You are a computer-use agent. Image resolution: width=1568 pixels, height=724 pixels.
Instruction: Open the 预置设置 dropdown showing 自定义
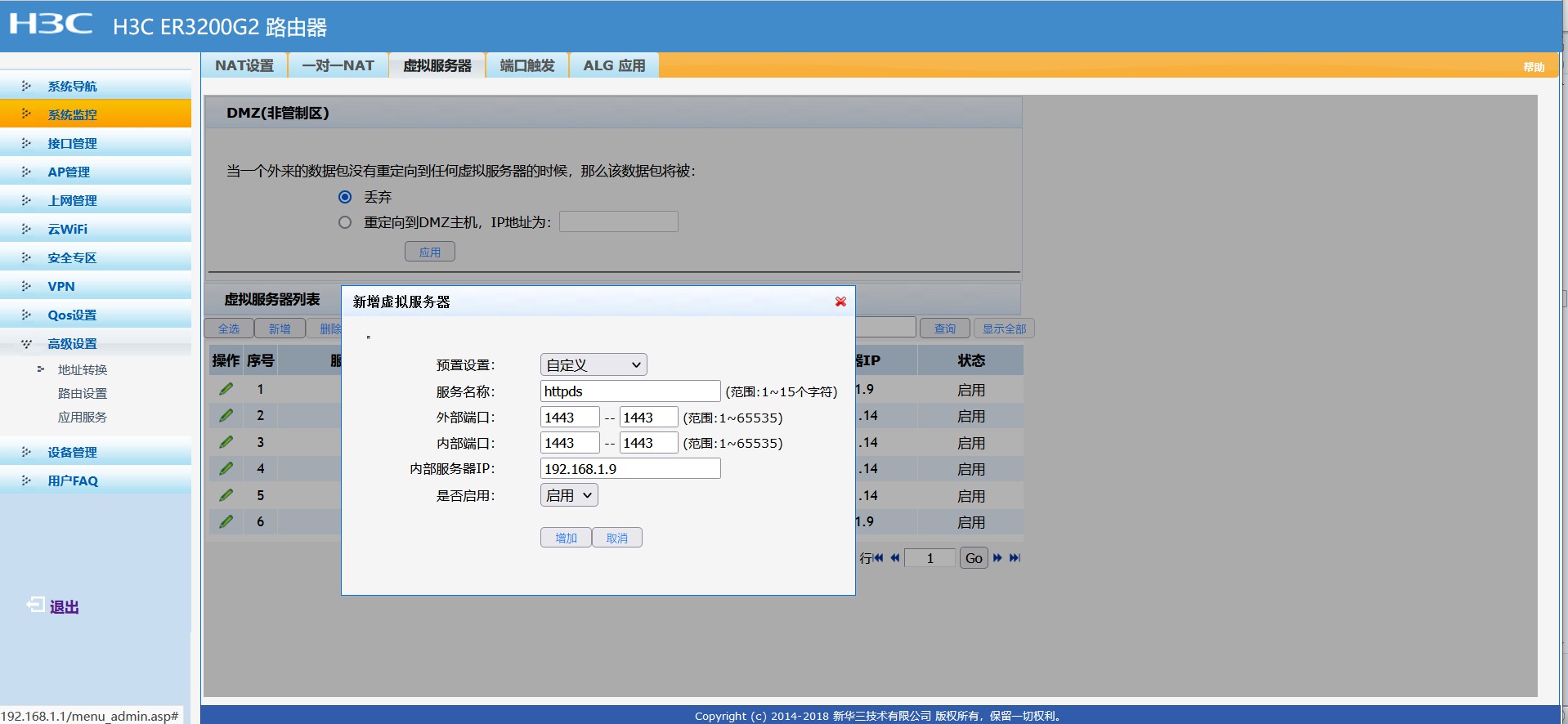(x=594, y=364)
